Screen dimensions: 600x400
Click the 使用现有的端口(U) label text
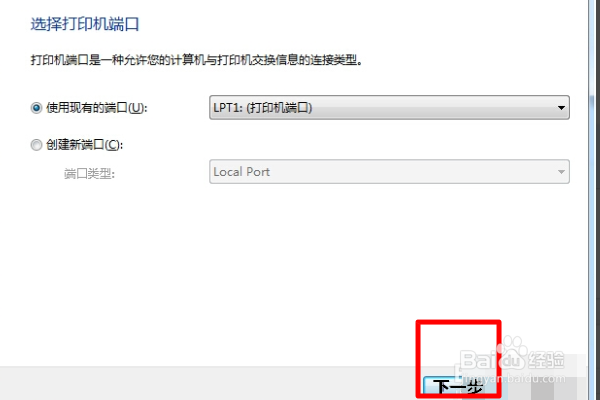tap(96, 108)
